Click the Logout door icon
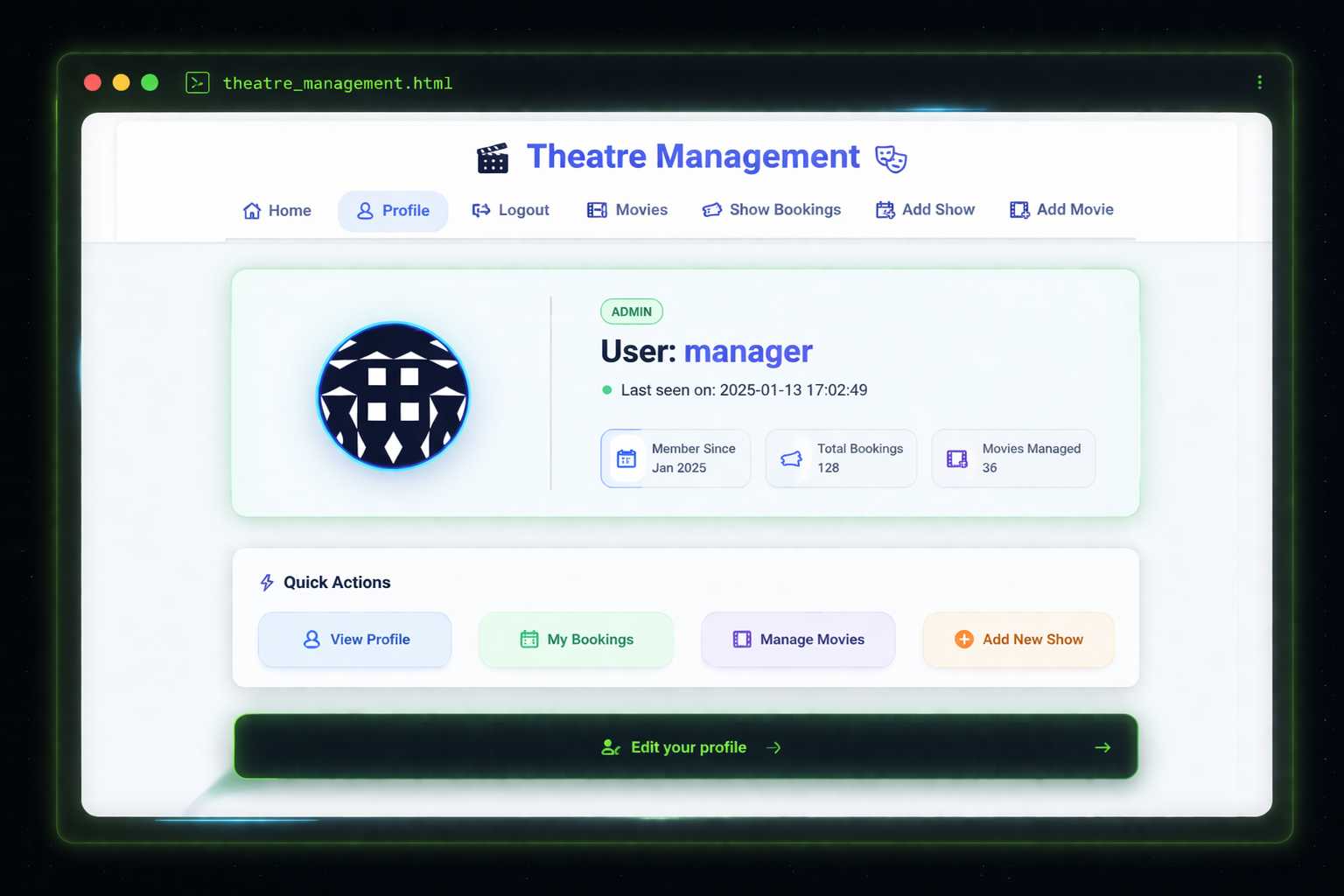1344x896 pixels. click(x=479, y=210)
